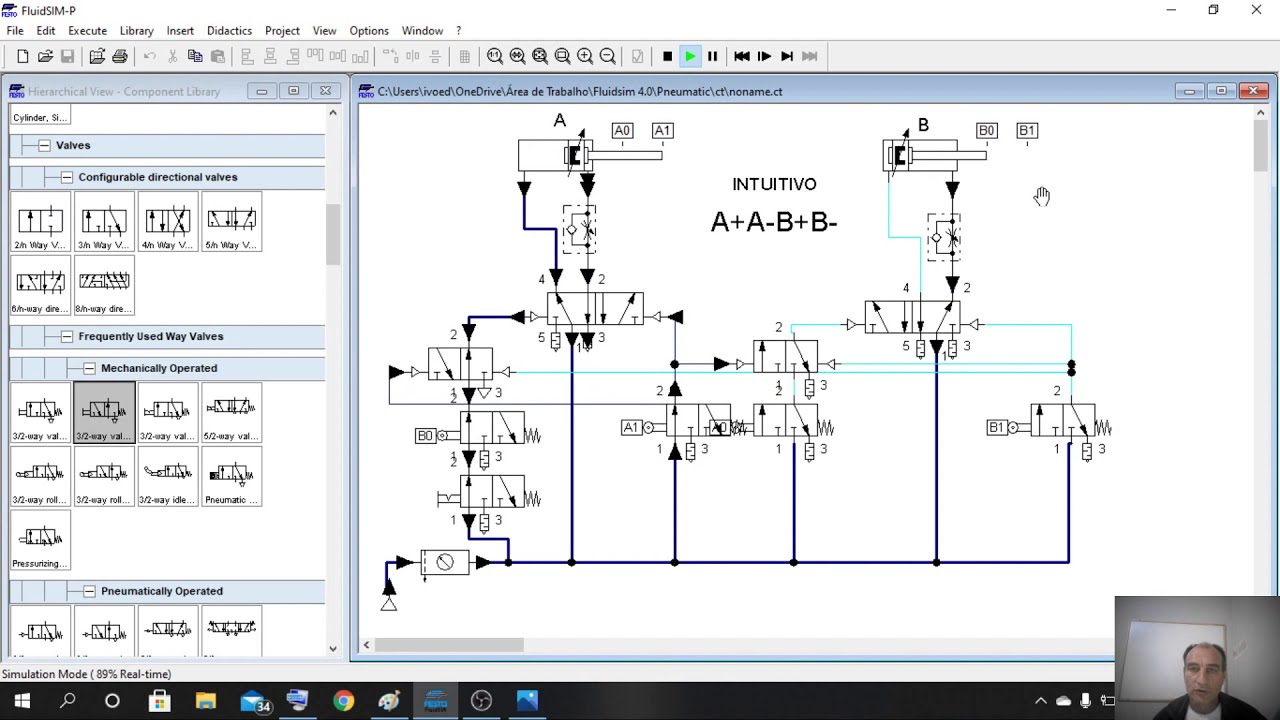Click the air service unit symbol at bottom-left of the circuit

[445, 563]
